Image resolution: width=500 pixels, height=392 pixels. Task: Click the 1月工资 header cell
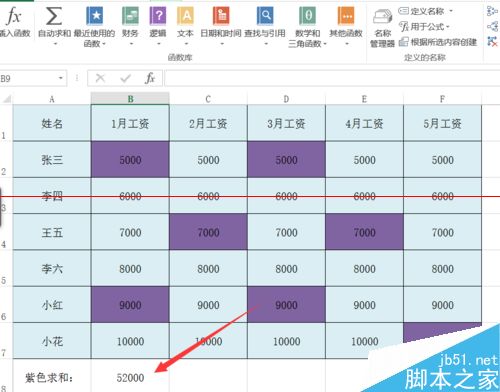[x=130, y=123]
